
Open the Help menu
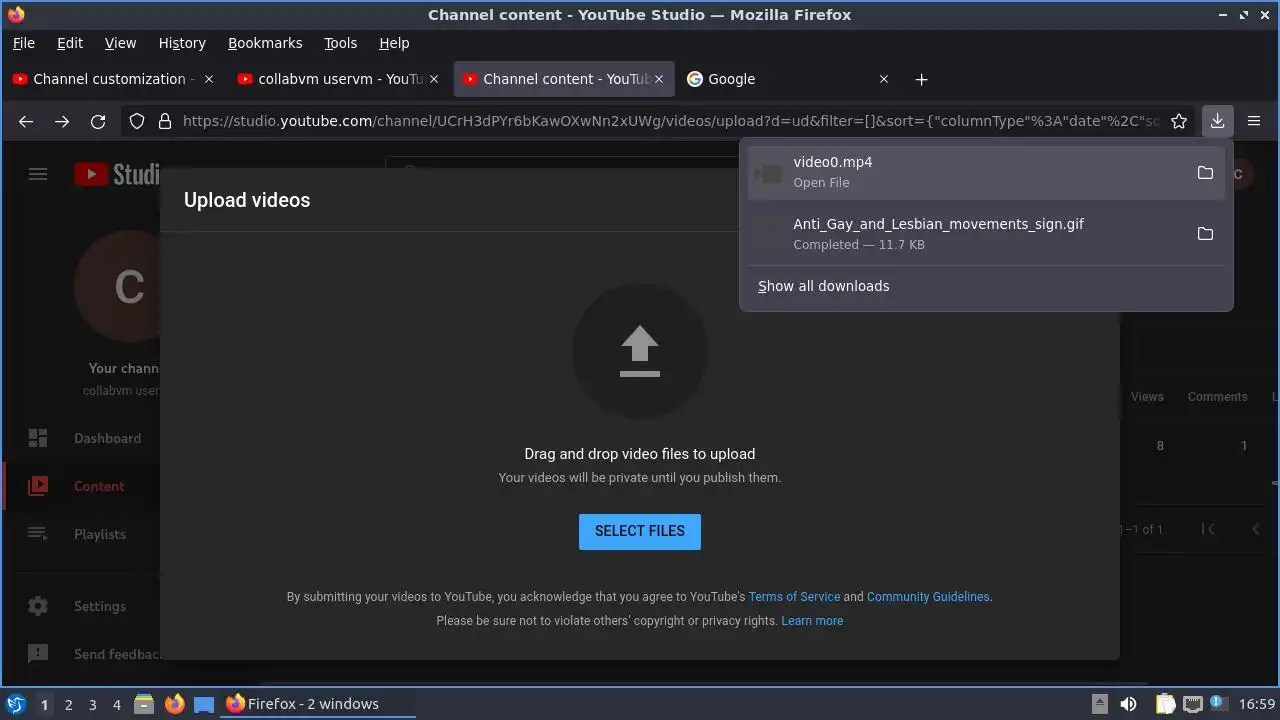(394, 43)
